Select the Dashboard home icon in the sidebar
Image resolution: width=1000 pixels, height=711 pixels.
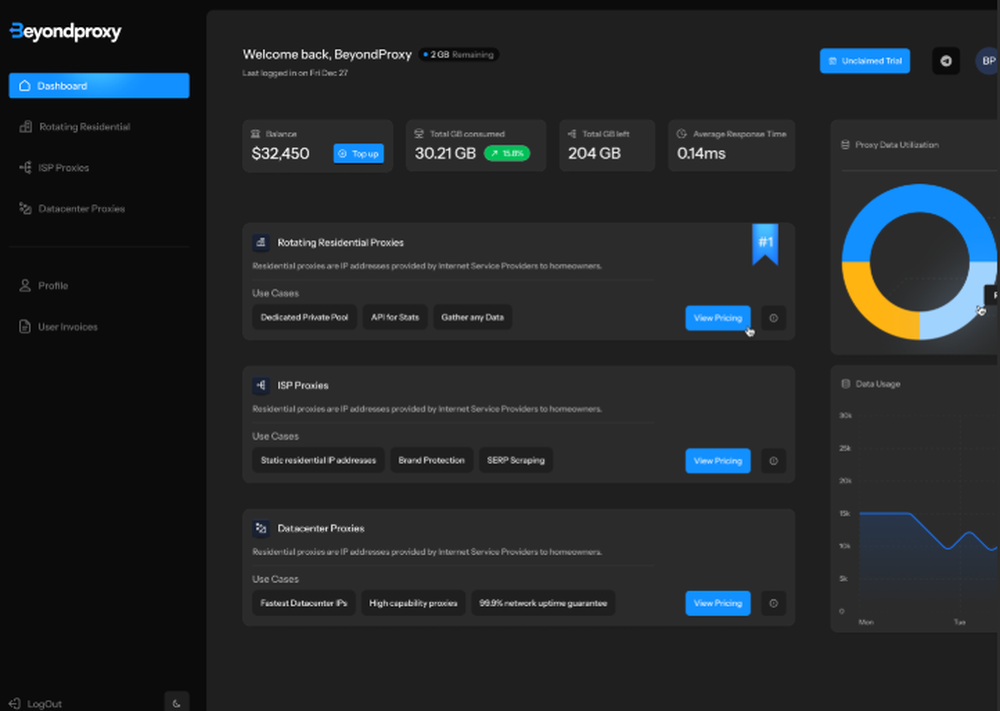pyautogui.click(x=24, y=86)
